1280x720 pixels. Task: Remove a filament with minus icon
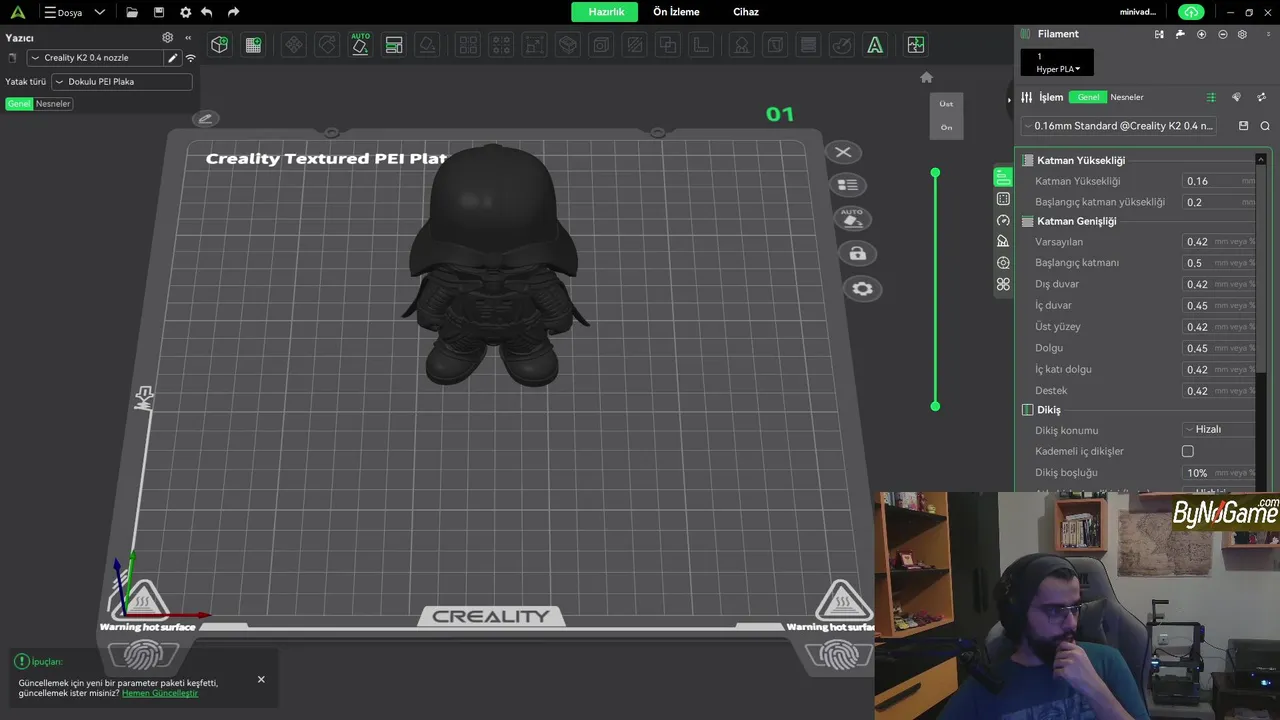[1222, 34]
